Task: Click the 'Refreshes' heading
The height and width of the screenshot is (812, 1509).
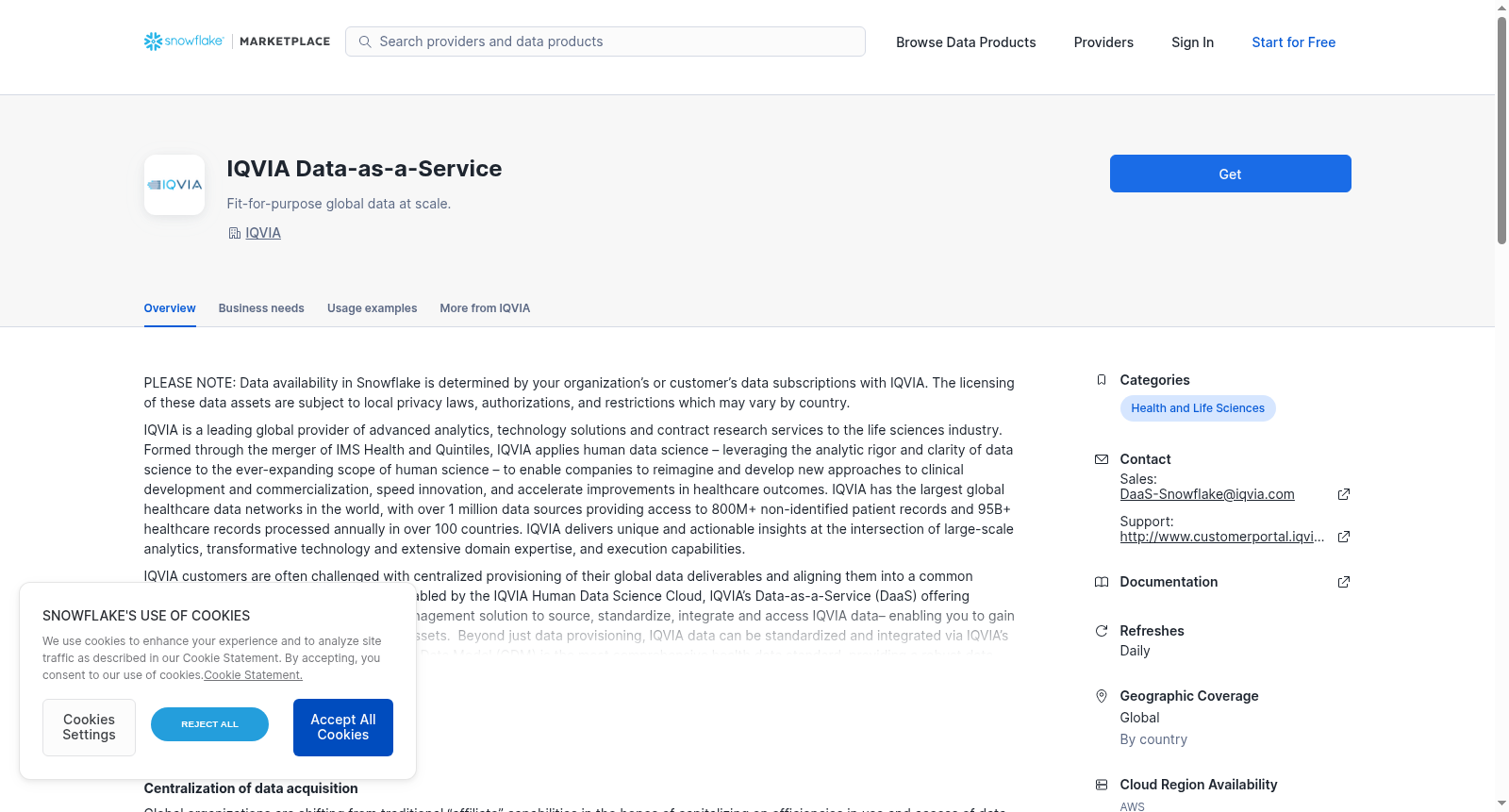Action: coord(1152,631)
